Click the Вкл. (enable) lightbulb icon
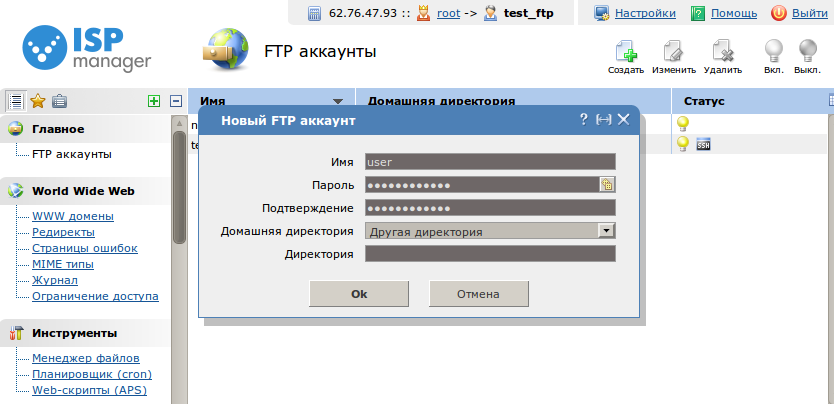Image resolution: width=834 pixels, height=404 pixels. (x=774, y=52)
